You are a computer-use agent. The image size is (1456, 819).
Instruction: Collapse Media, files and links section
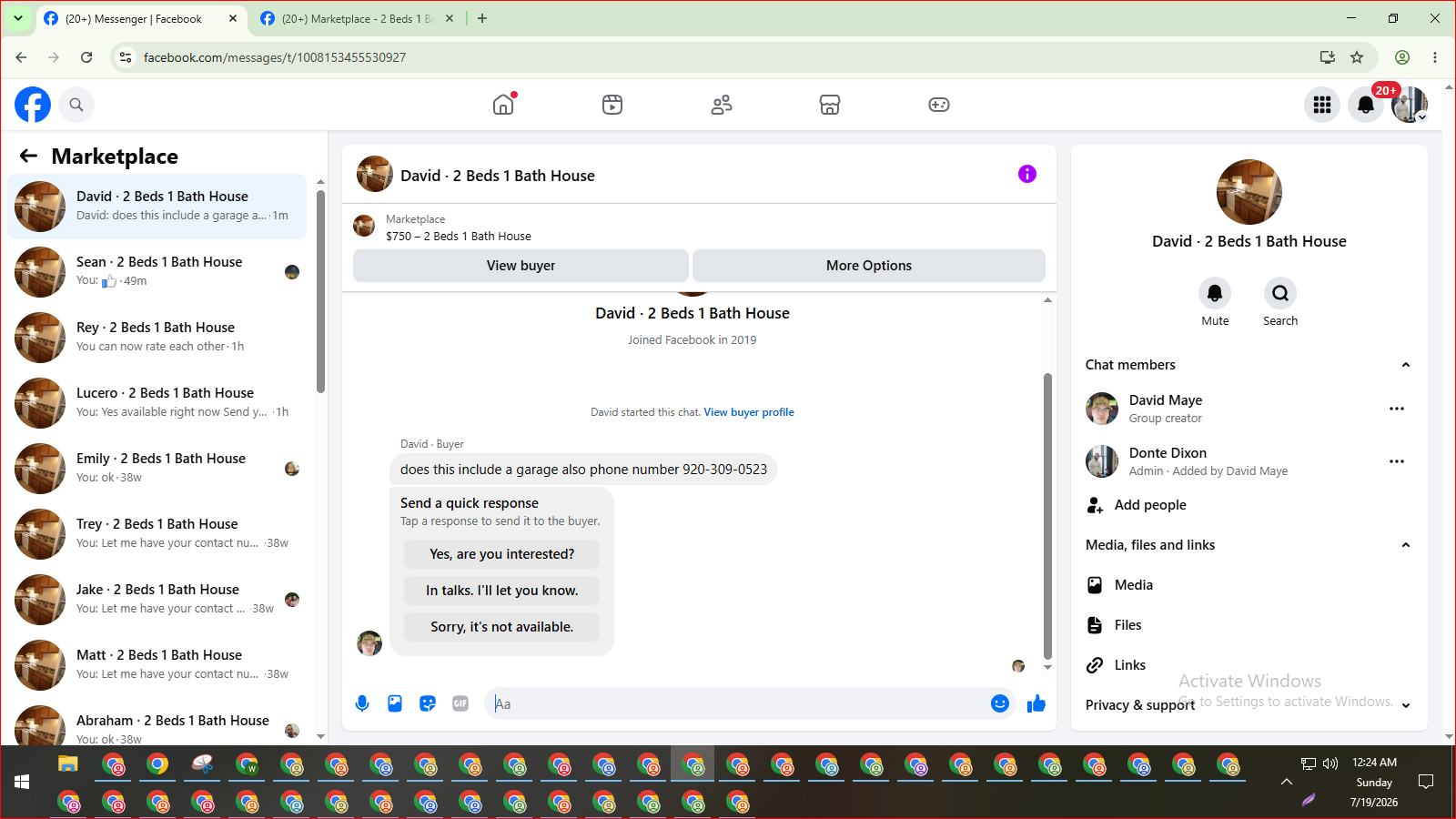1406,545
